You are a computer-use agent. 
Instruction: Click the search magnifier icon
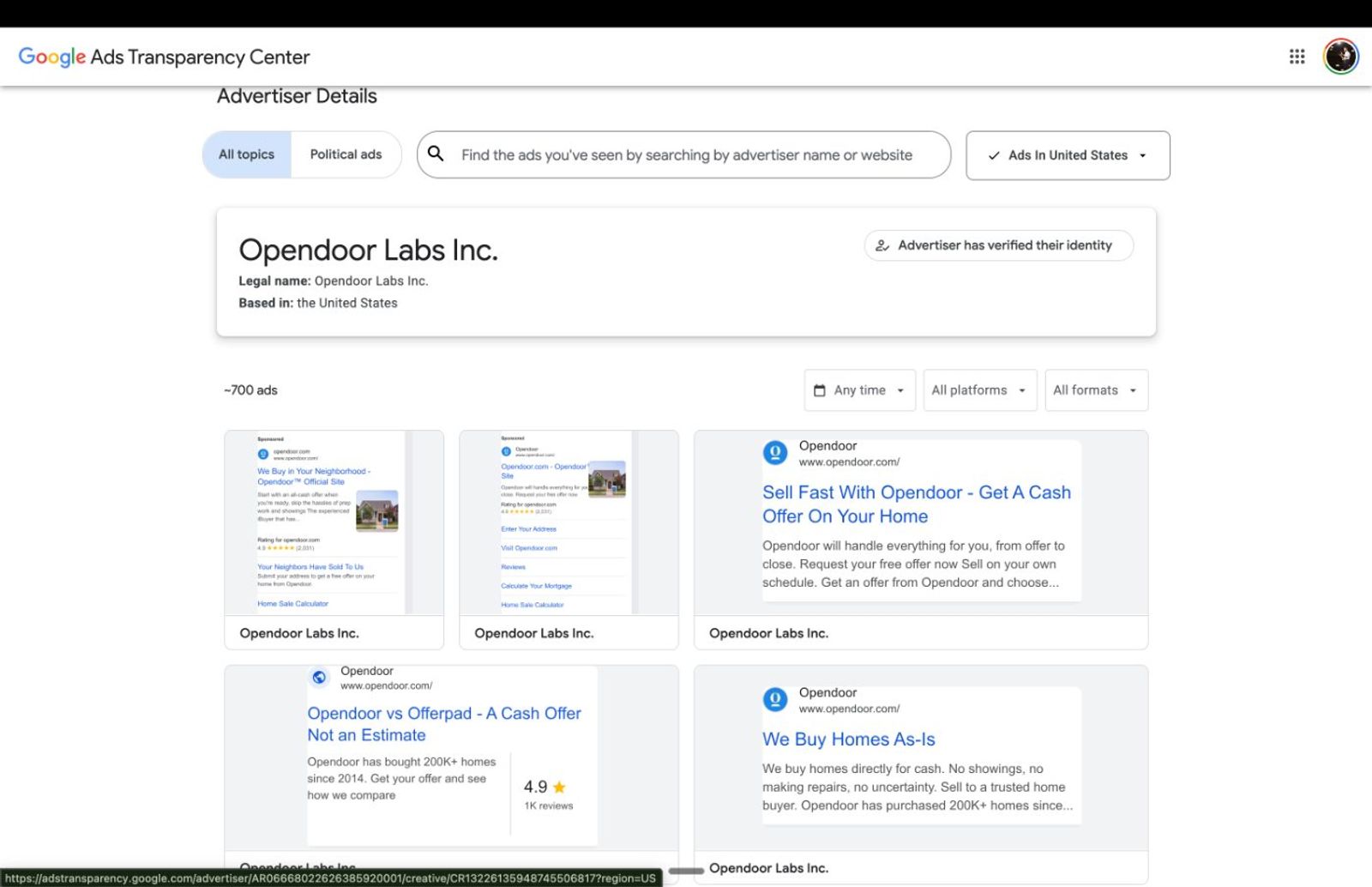(x=436, y=154)
